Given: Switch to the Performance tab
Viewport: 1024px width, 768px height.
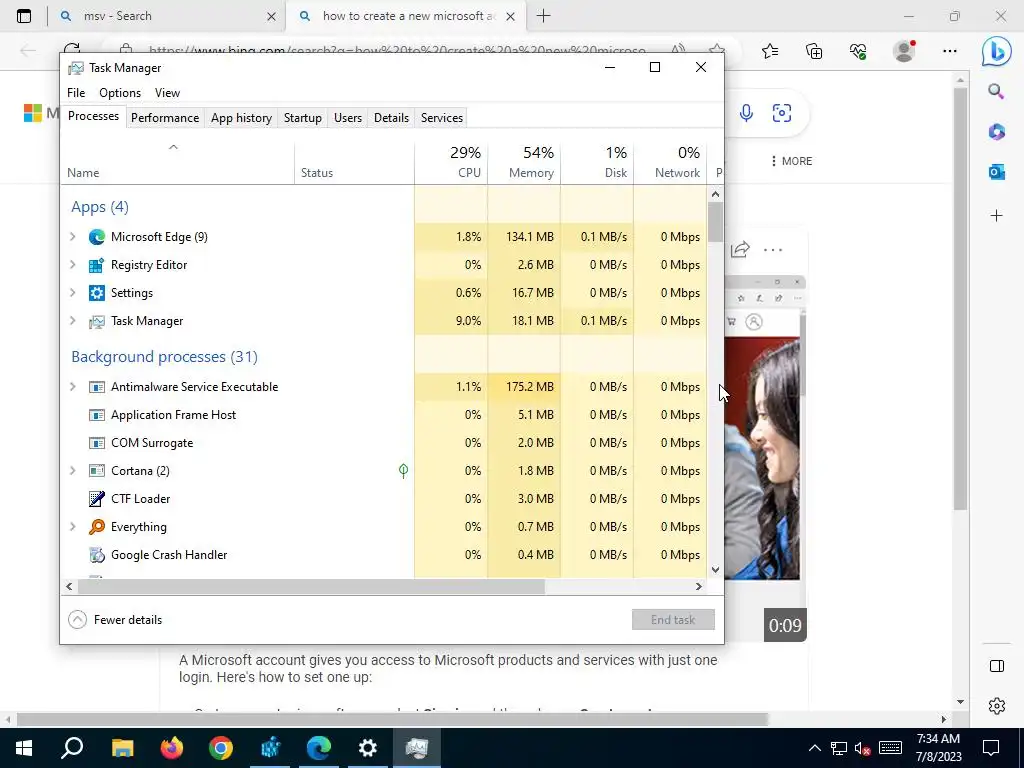Looking at the screenshot, I should (165, 118).
